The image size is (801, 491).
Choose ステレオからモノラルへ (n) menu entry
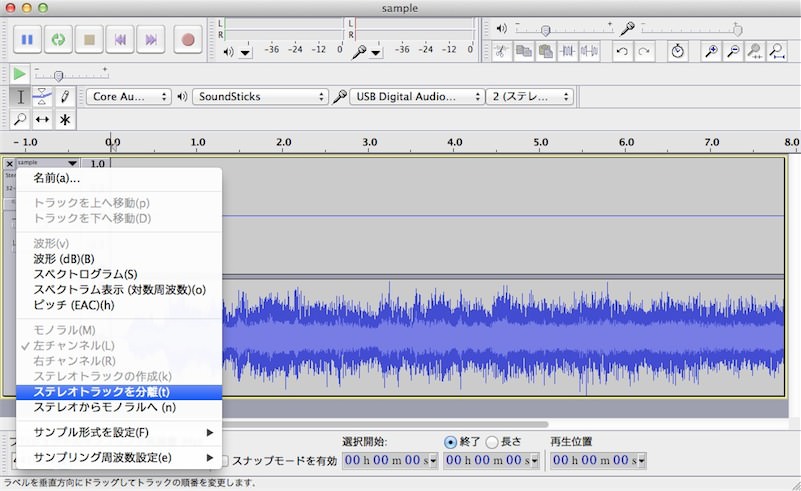[x=120, y=407]
